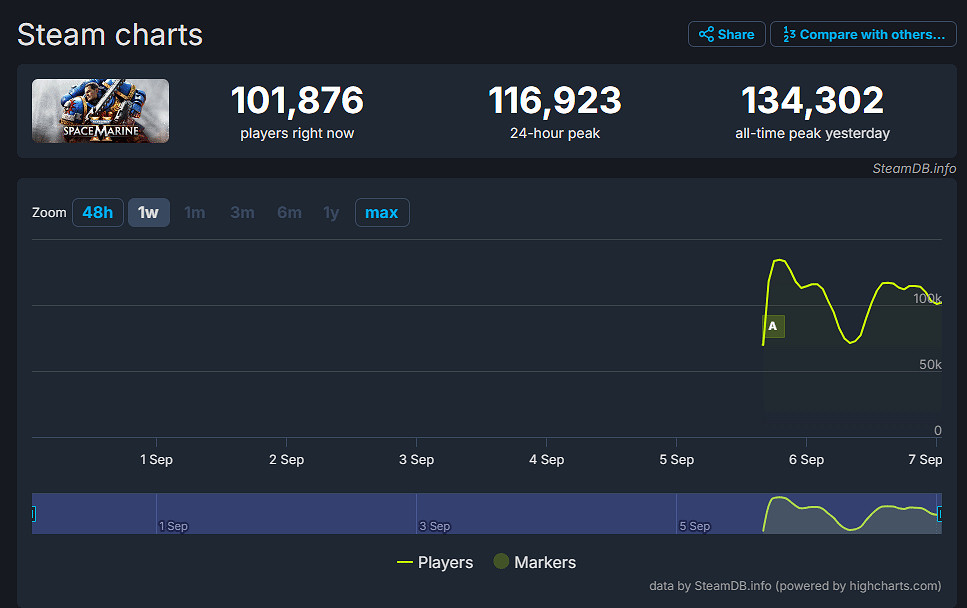This screenshot has height=608, width=967.
Task: Select the 1w zoom range
Action: coord(148,212)
